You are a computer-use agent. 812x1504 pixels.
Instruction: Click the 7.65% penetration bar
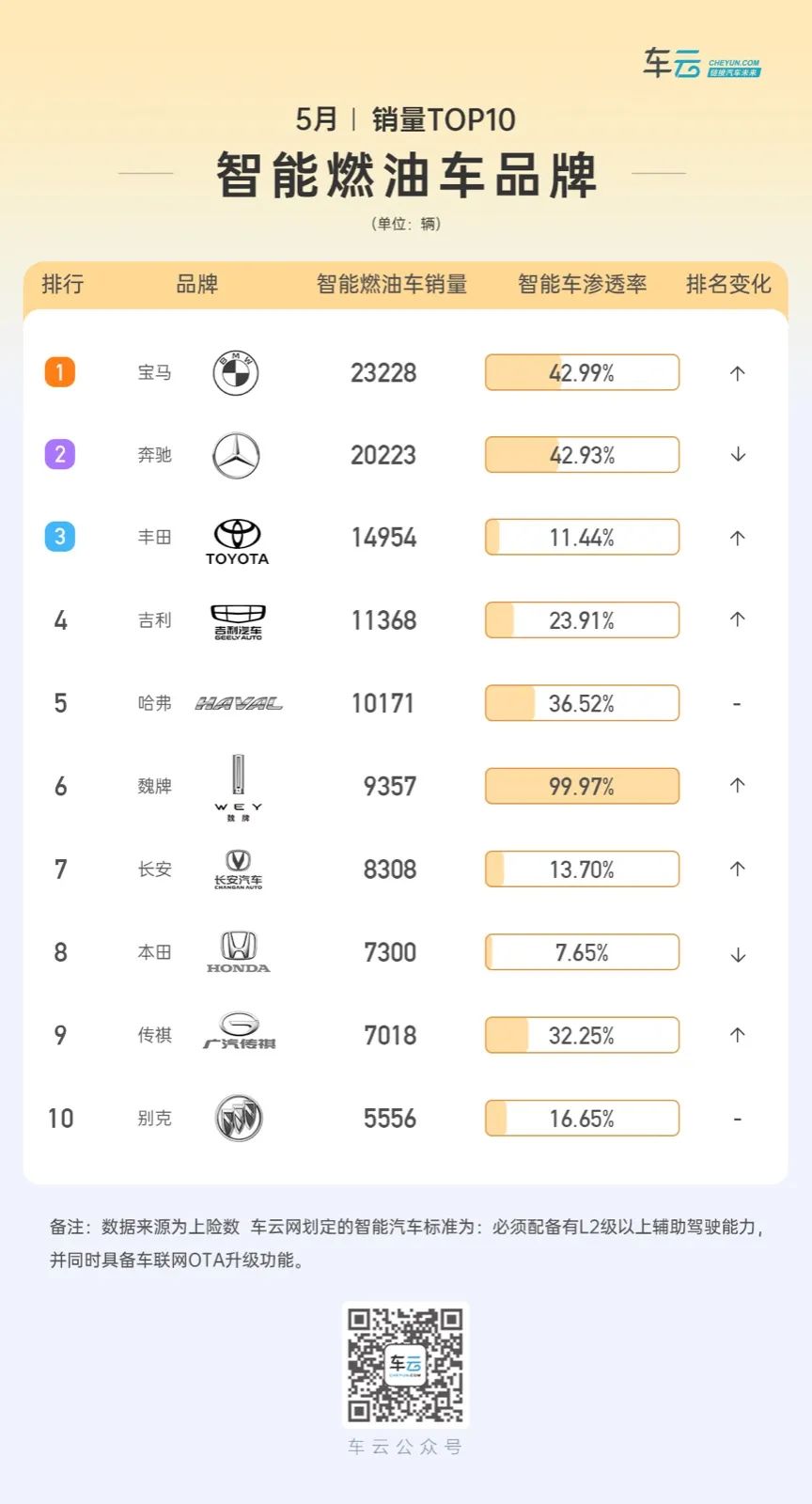pos(582,952)
